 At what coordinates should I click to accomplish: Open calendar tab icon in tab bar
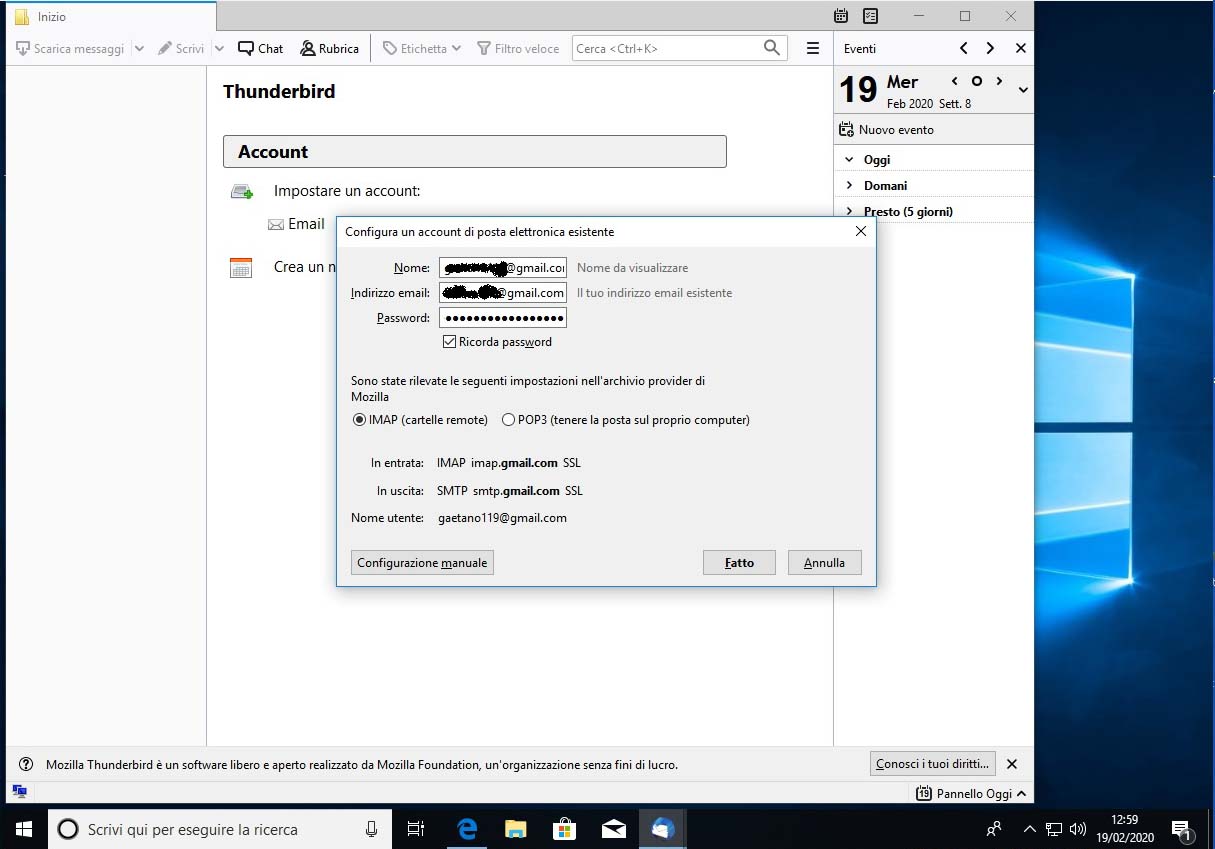[x=841, y=16]
